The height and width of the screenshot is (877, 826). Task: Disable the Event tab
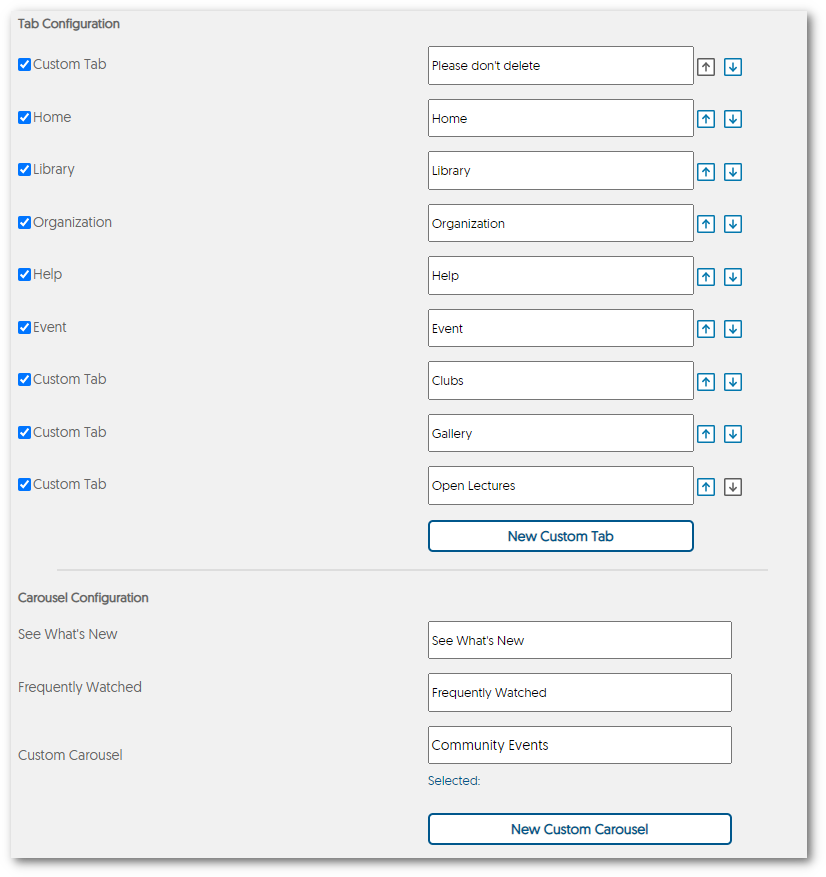coord(24,327)
